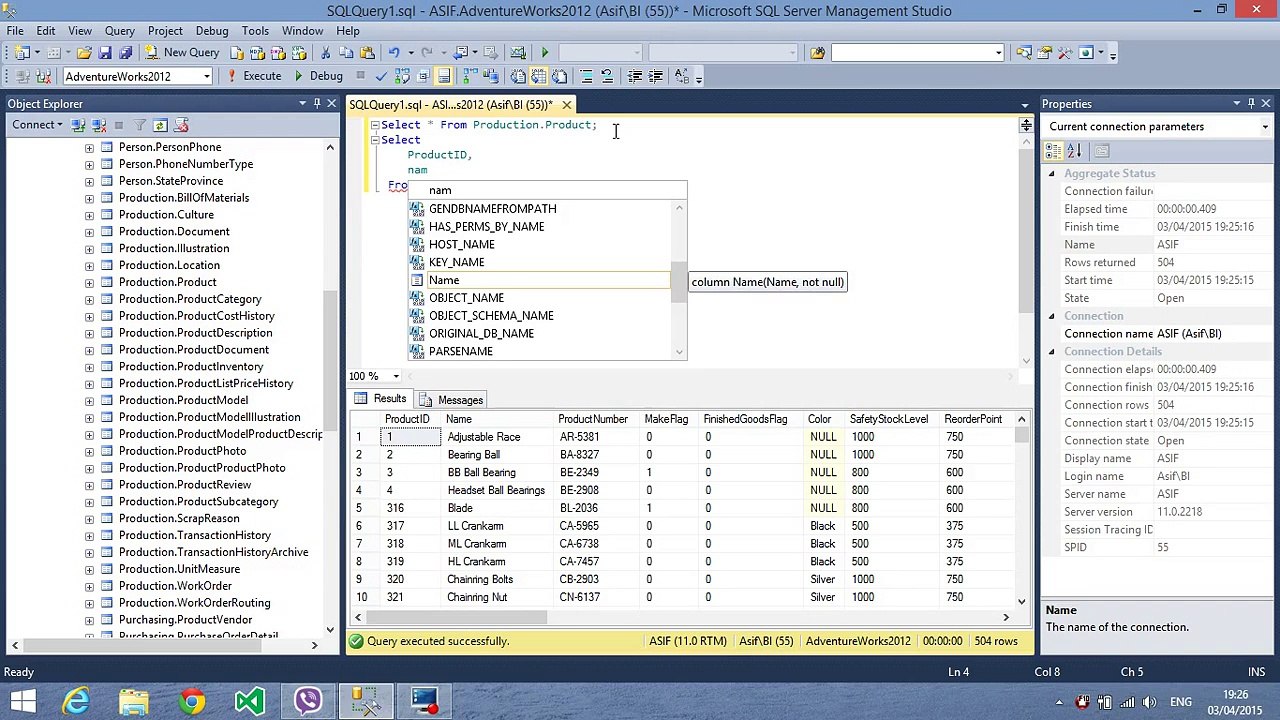Click Display Estimated Execution Plan icon

click(x=402, y=76)
